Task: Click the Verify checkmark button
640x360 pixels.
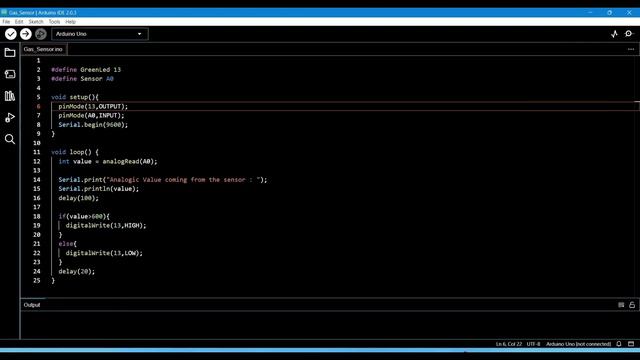Action: (x=11, y=34)
